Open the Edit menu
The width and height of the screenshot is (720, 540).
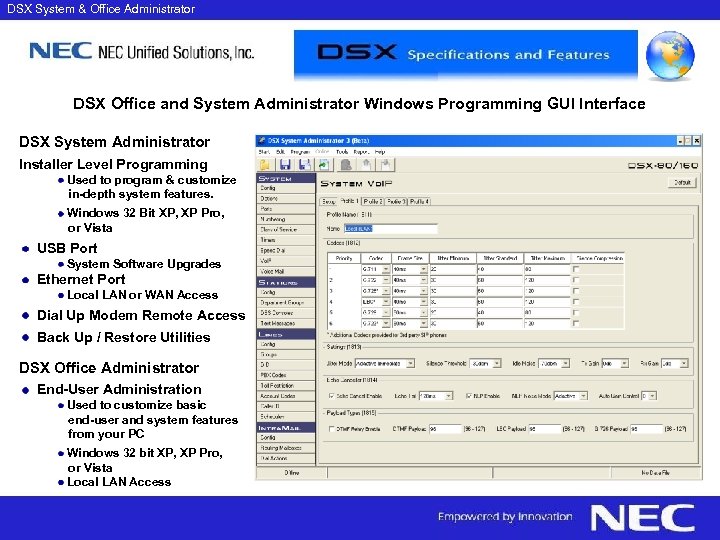click(280, 152)
